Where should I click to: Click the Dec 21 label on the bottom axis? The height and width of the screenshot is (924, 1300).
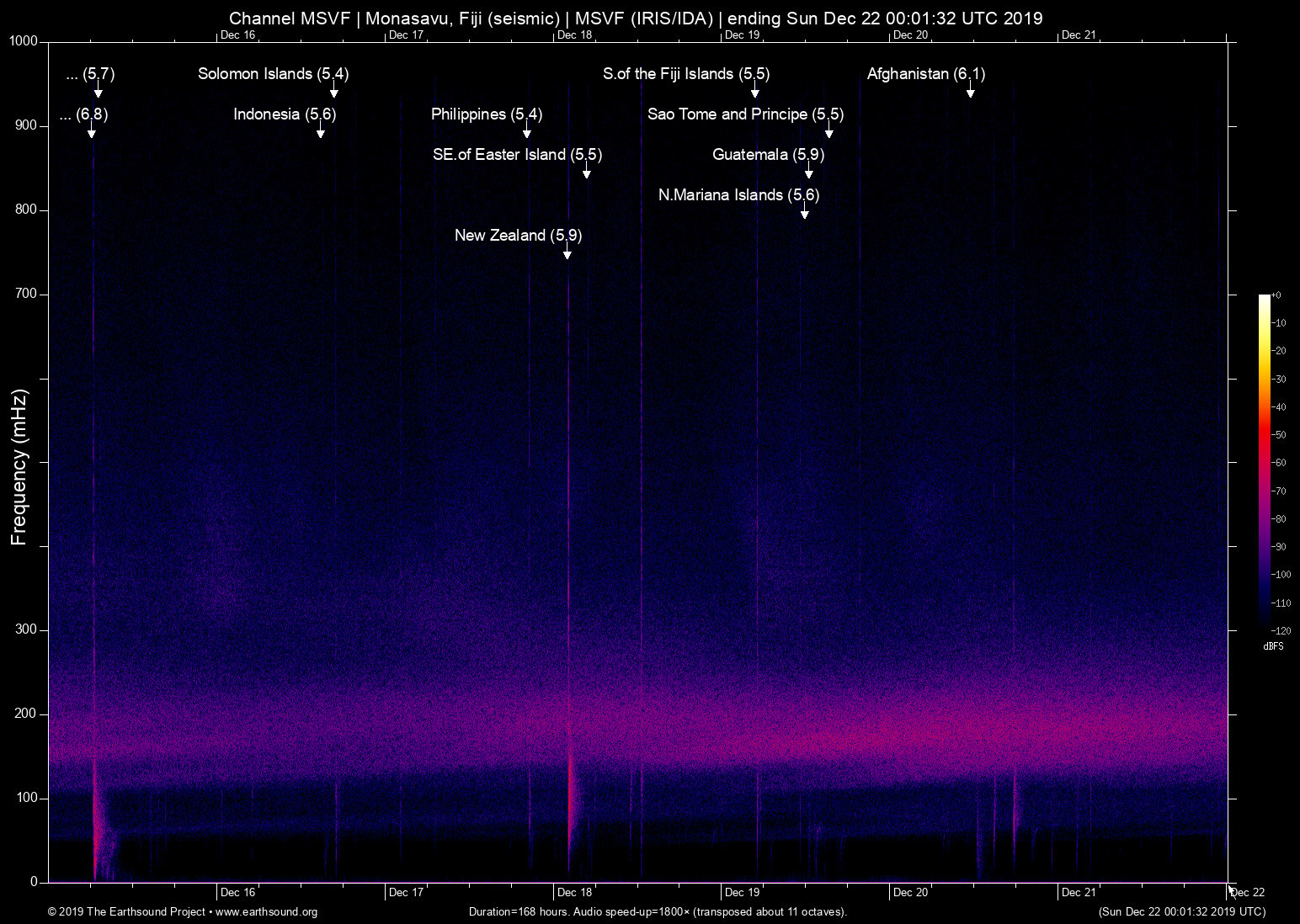click(1079, 892)
